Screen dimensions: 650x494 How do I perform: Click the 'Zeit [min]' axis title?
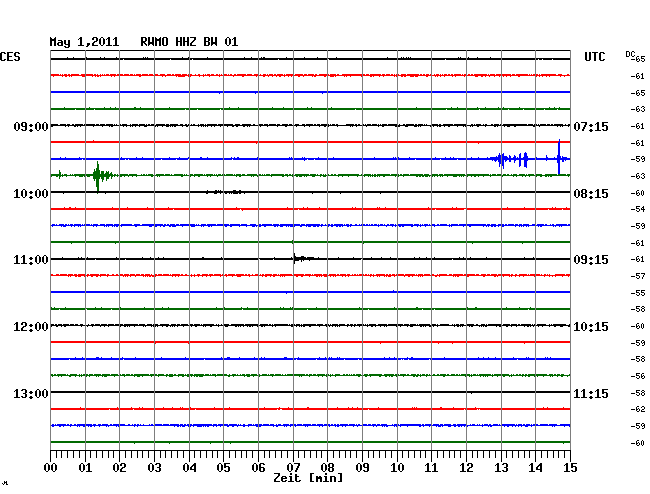(x=308, y=478)
